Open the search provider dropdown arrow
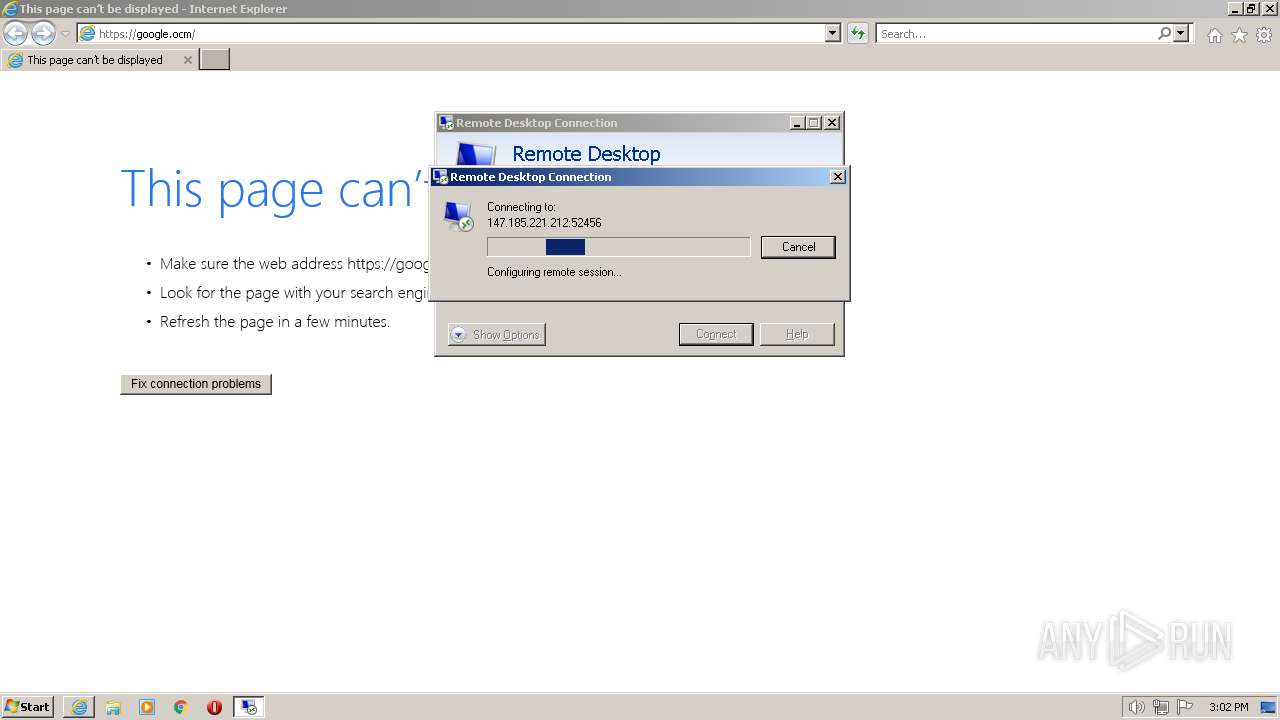The width and height of the screenshot is (1280, 720). (x=1181, y=34)
